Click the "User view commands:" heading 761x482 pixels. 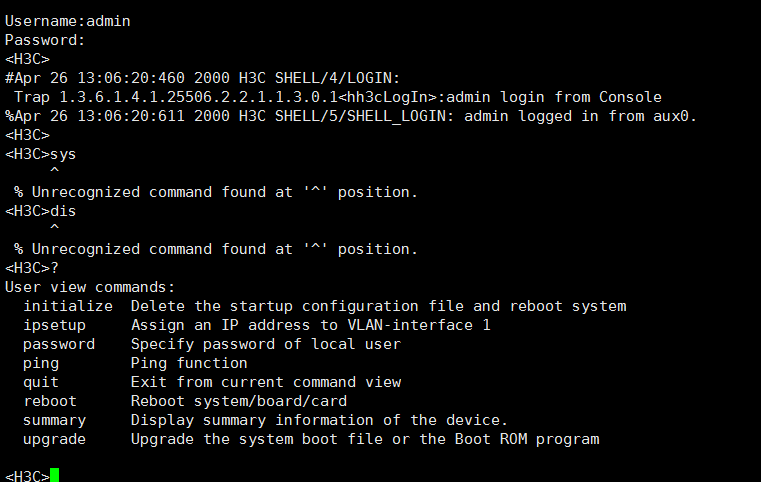point(90,287)
